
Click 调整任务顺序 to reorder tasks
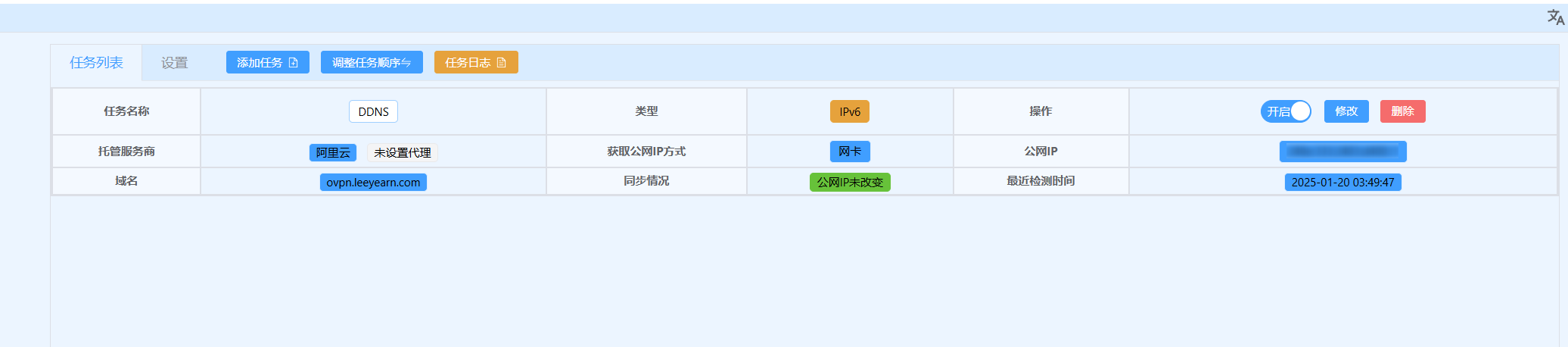371,63
